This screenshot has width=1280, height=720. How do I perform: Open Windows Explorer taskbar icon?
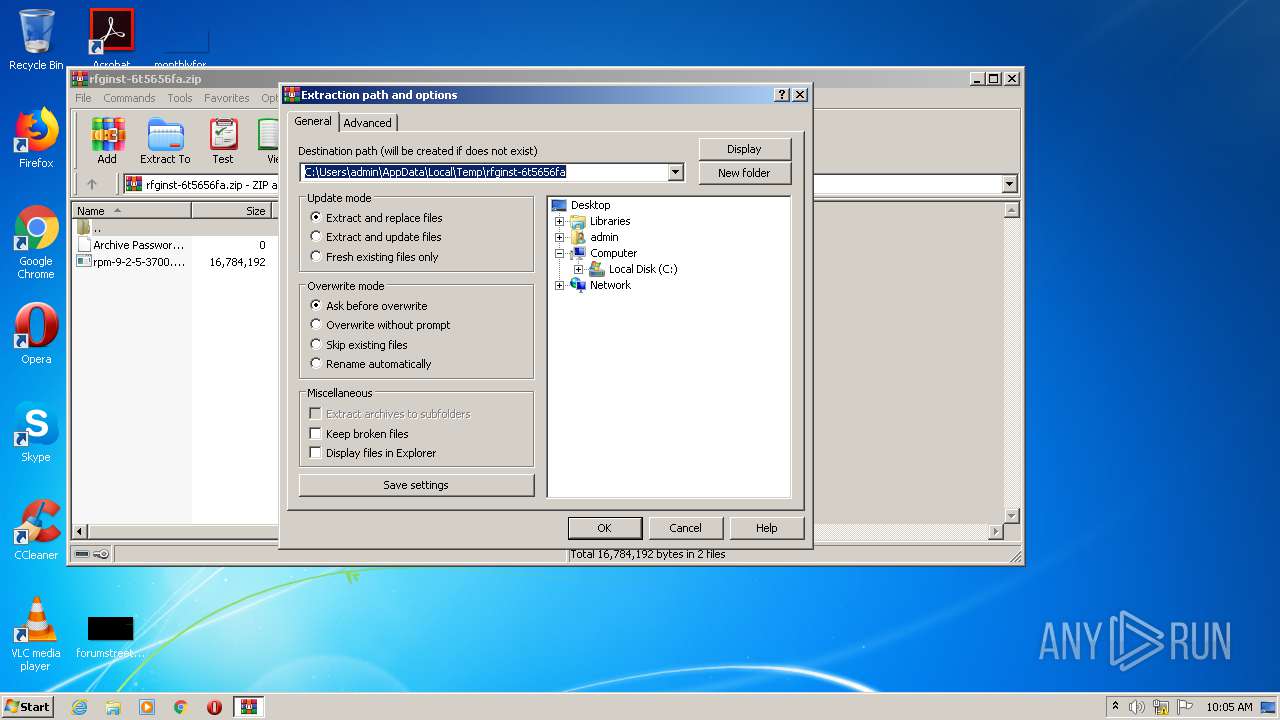113,707
